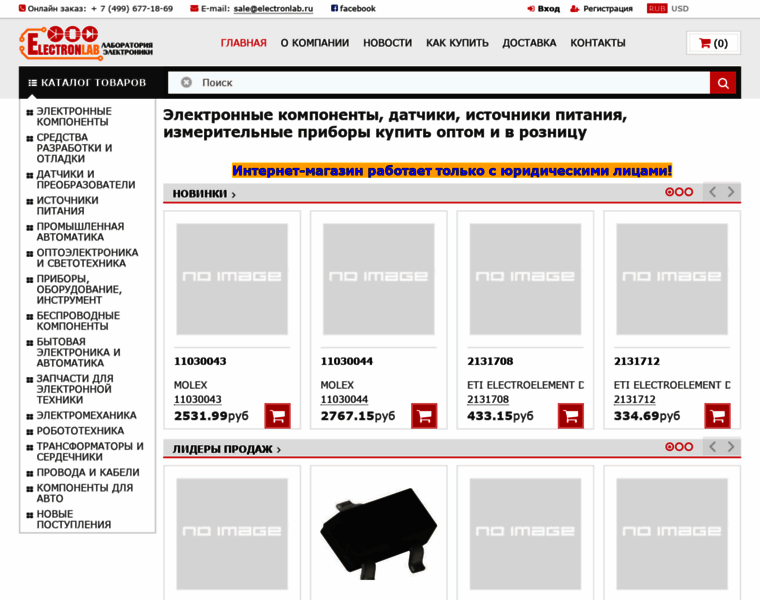Select third pagination dot in Новинки

pos(688,192)
